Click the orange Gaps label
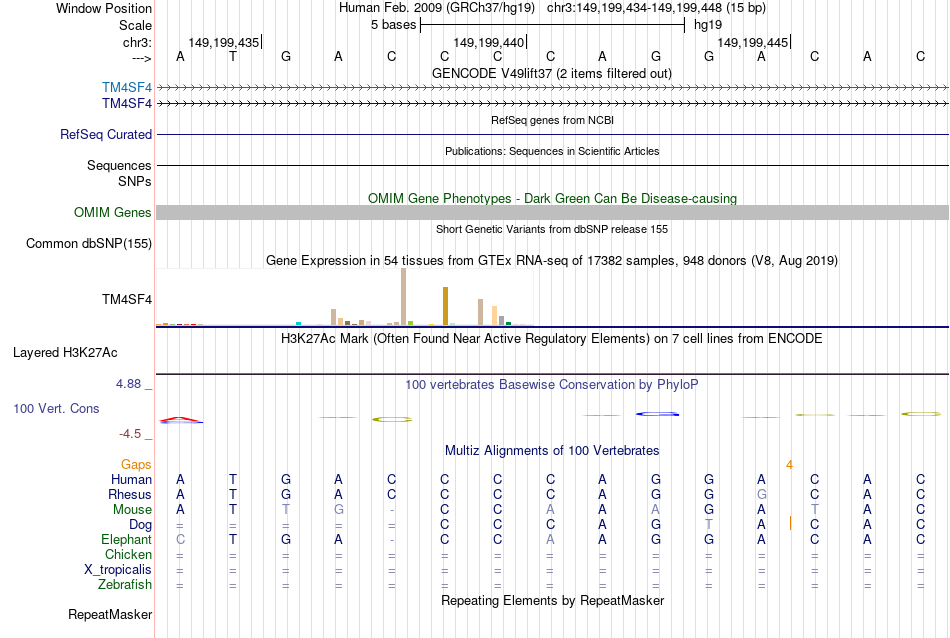 click(x=136, y=464)
